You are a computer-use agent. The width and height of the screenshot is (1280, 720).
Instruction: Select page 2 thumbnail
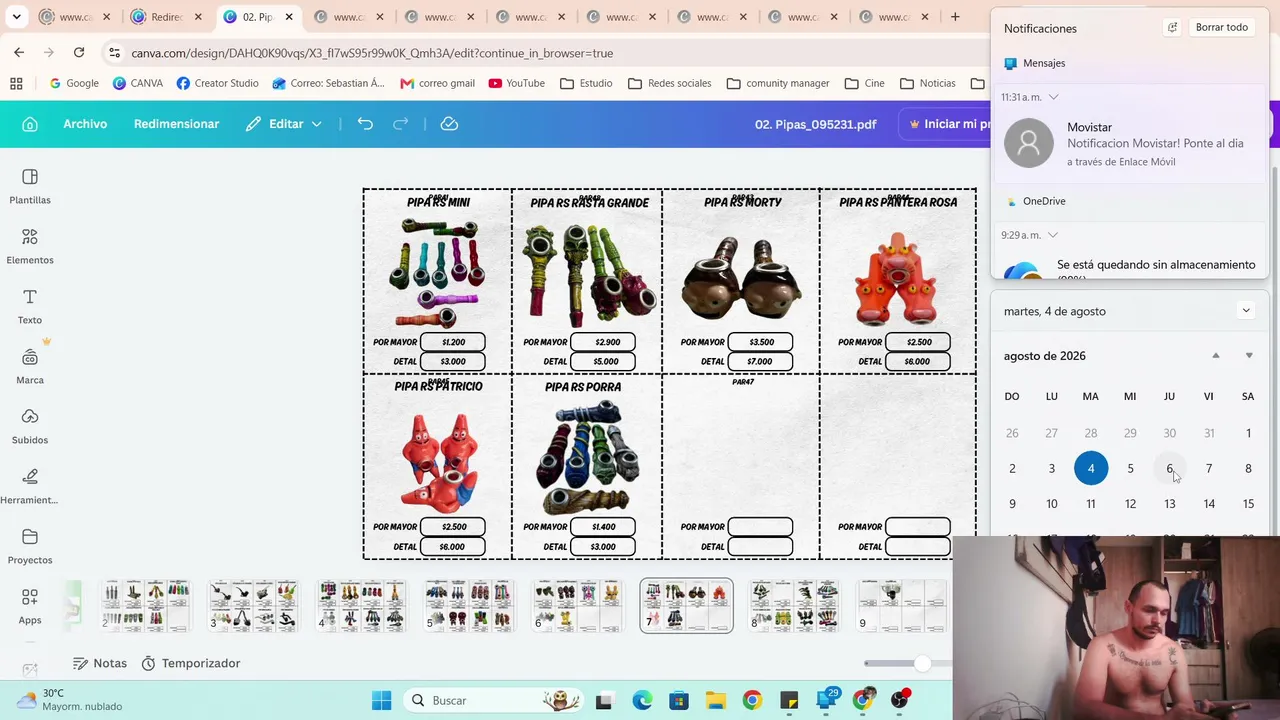click(x=146, y=606)
